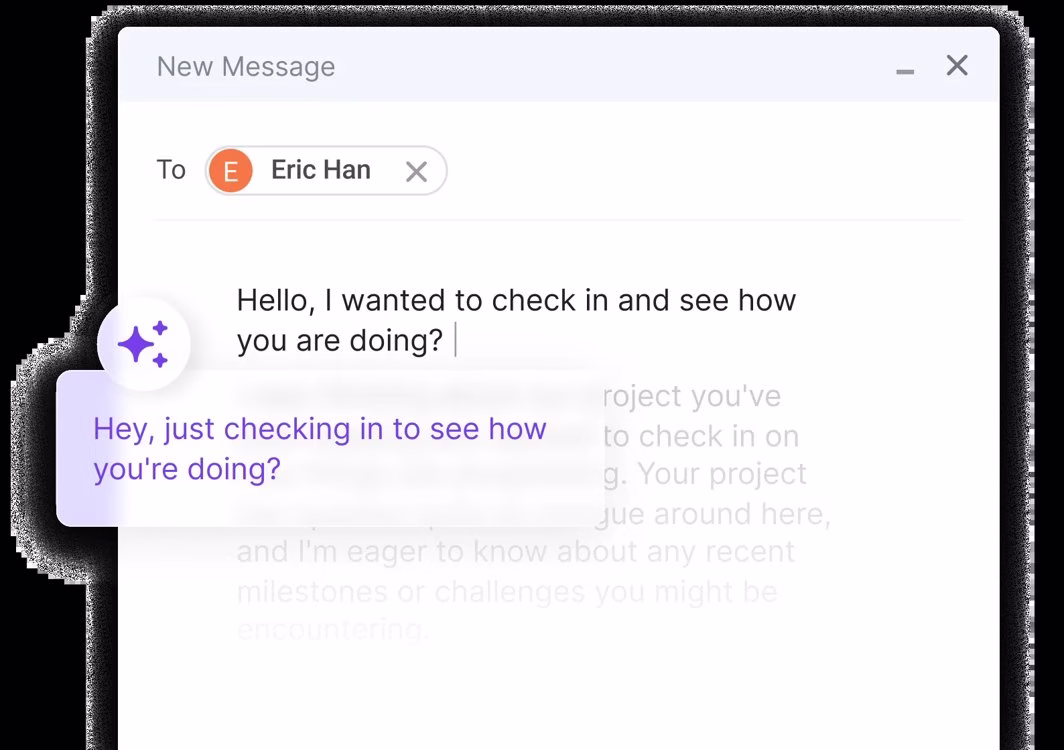Close the New Message window
Viewport: 1064px width, 750px height.
pos(957,66)
